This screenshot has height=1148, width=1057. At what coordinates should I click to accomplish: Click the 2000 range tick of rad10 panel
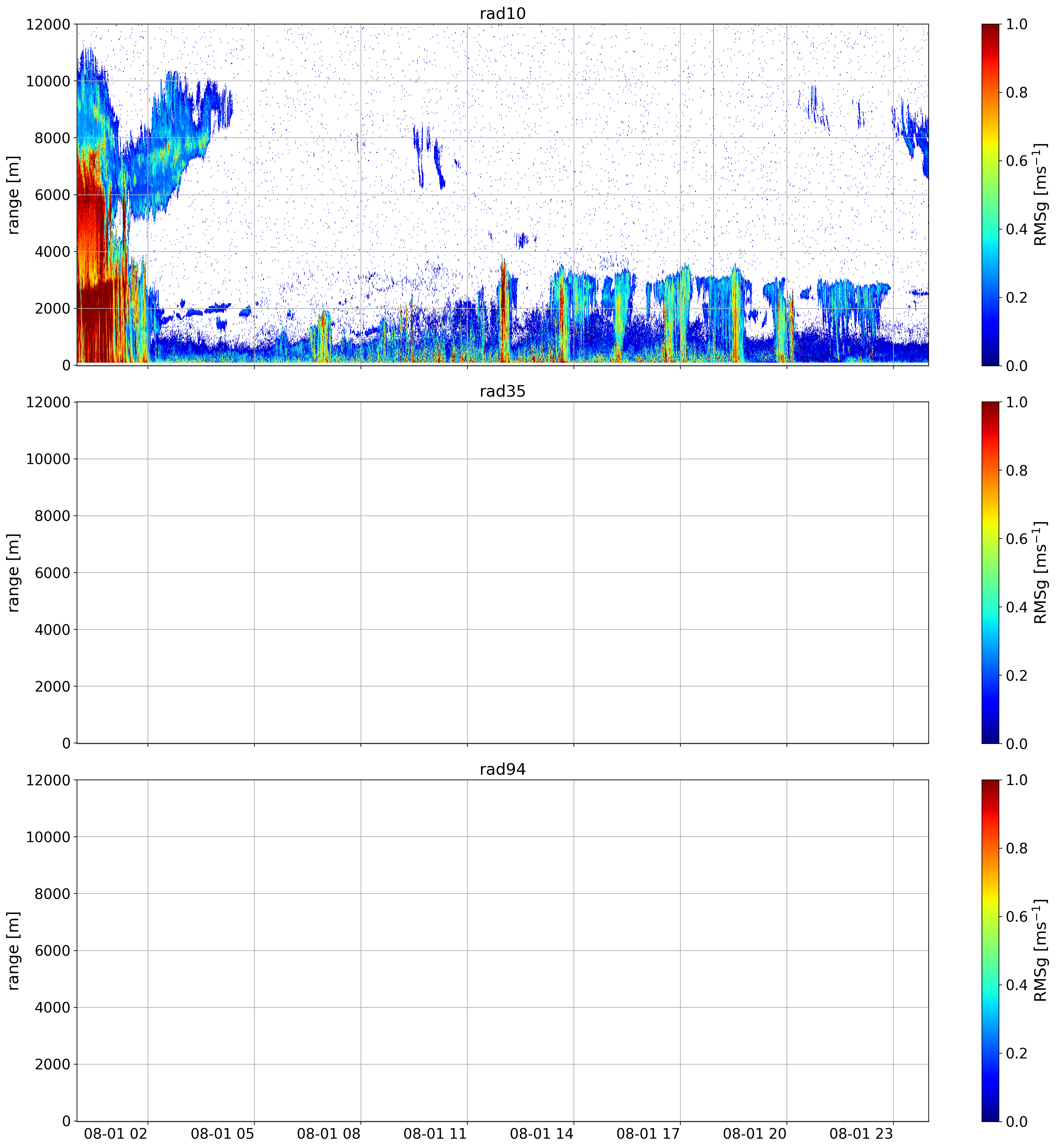click(x=53, y=308)
